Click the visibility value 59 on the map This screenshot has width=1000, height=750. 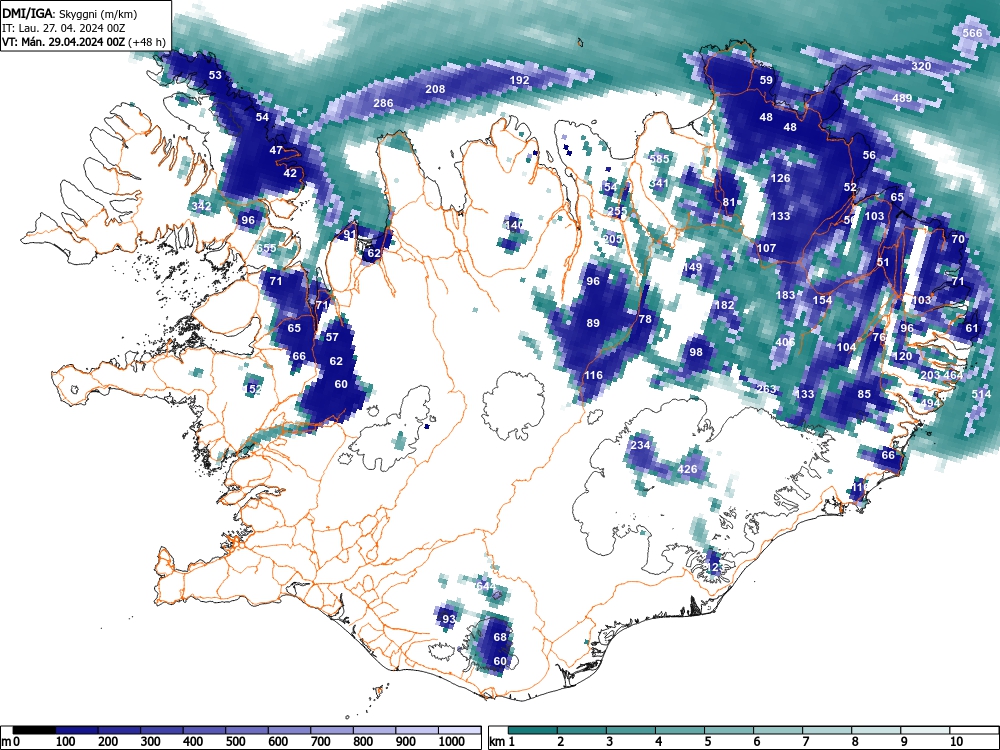(x=766, y=80)
